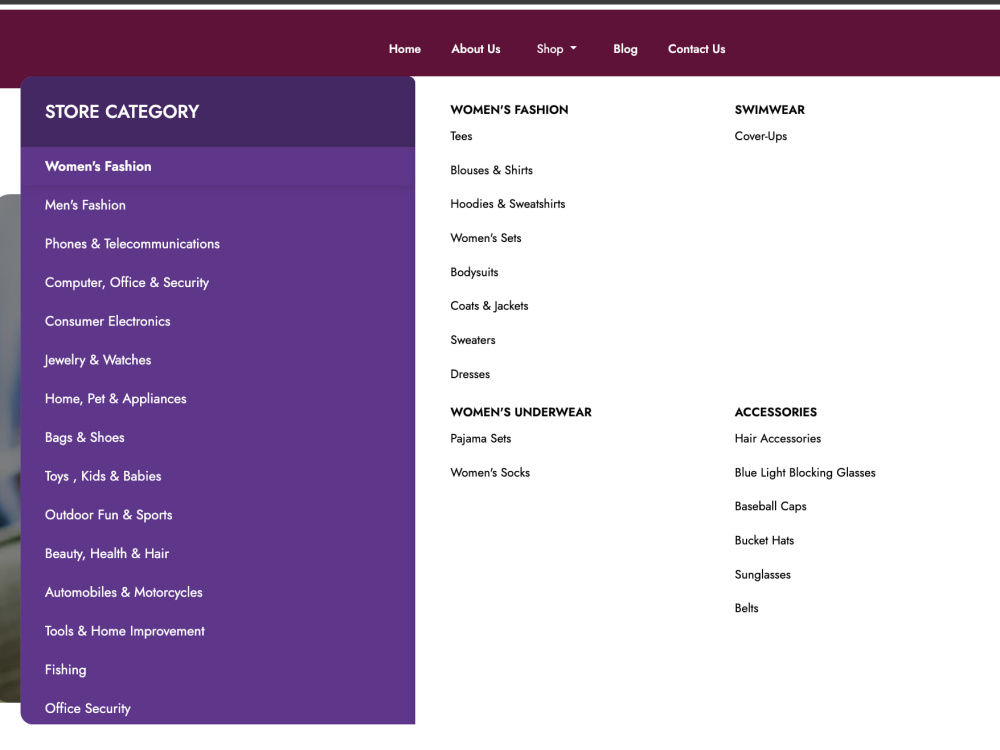Viewport: 1000px width, 750px height.
Task: Open Tees subcategory
Action: point(461,136)
